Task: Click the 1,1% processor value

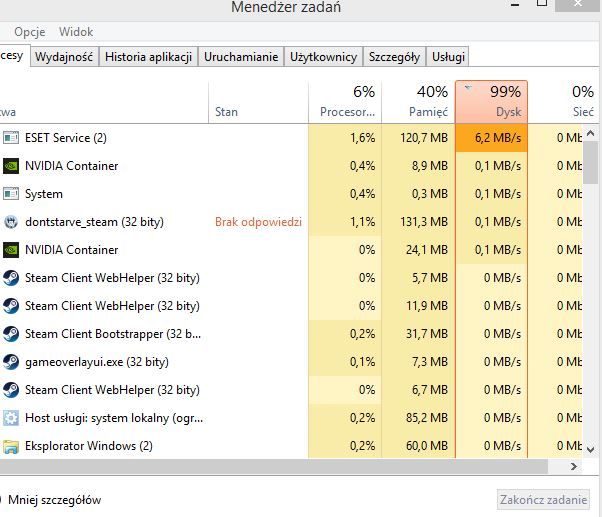Action: pyautogui.click(x=362, y=222)
